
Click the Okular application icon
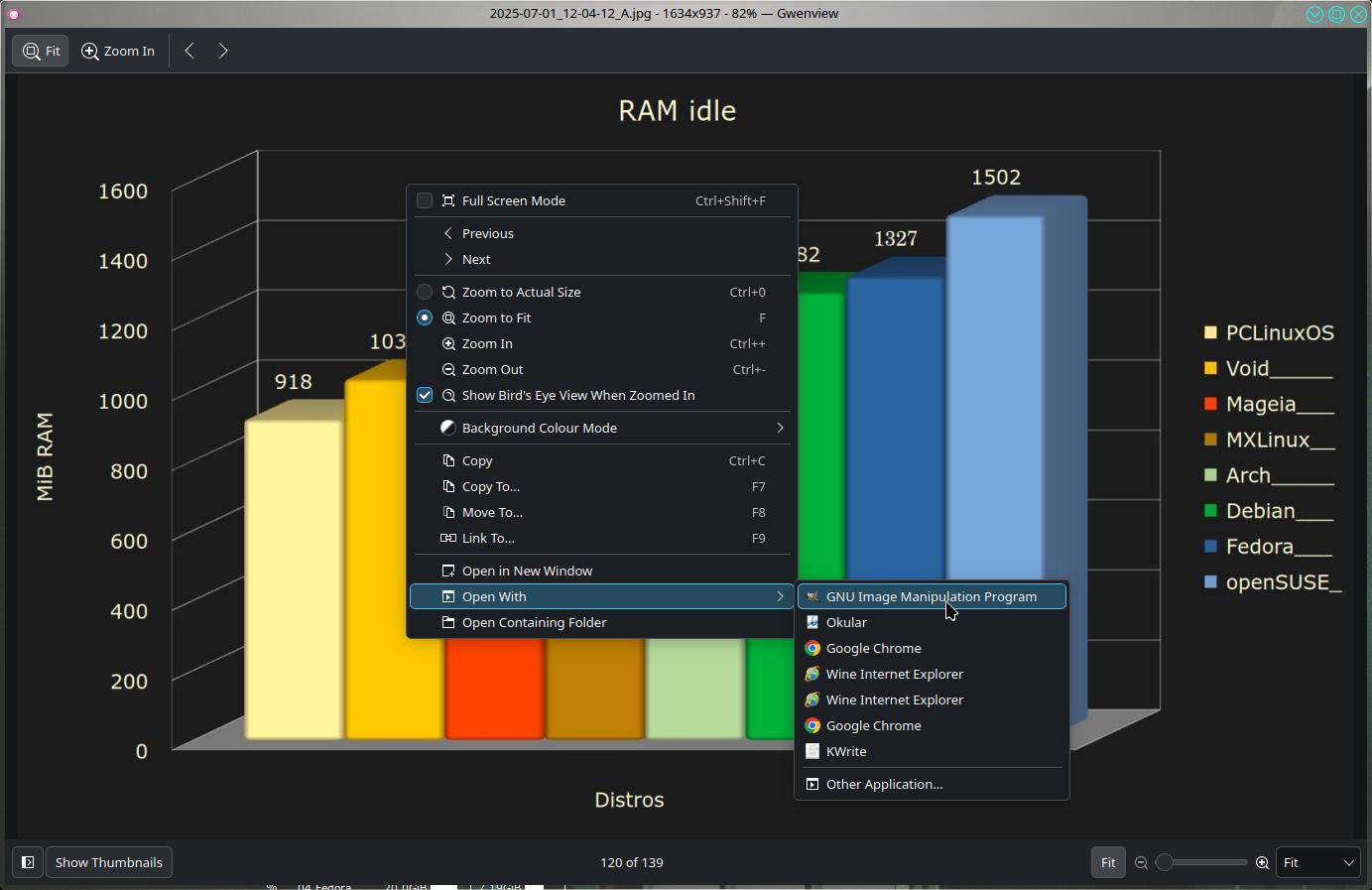812,622
